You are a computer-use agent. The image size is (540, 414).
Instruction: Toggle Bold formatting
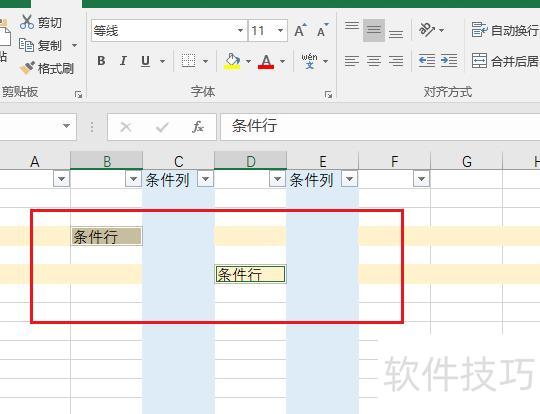point(101,61)
